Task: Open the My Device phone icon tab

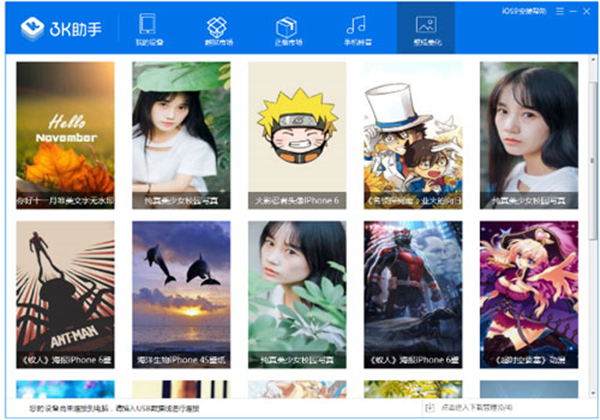Action: 147,29
